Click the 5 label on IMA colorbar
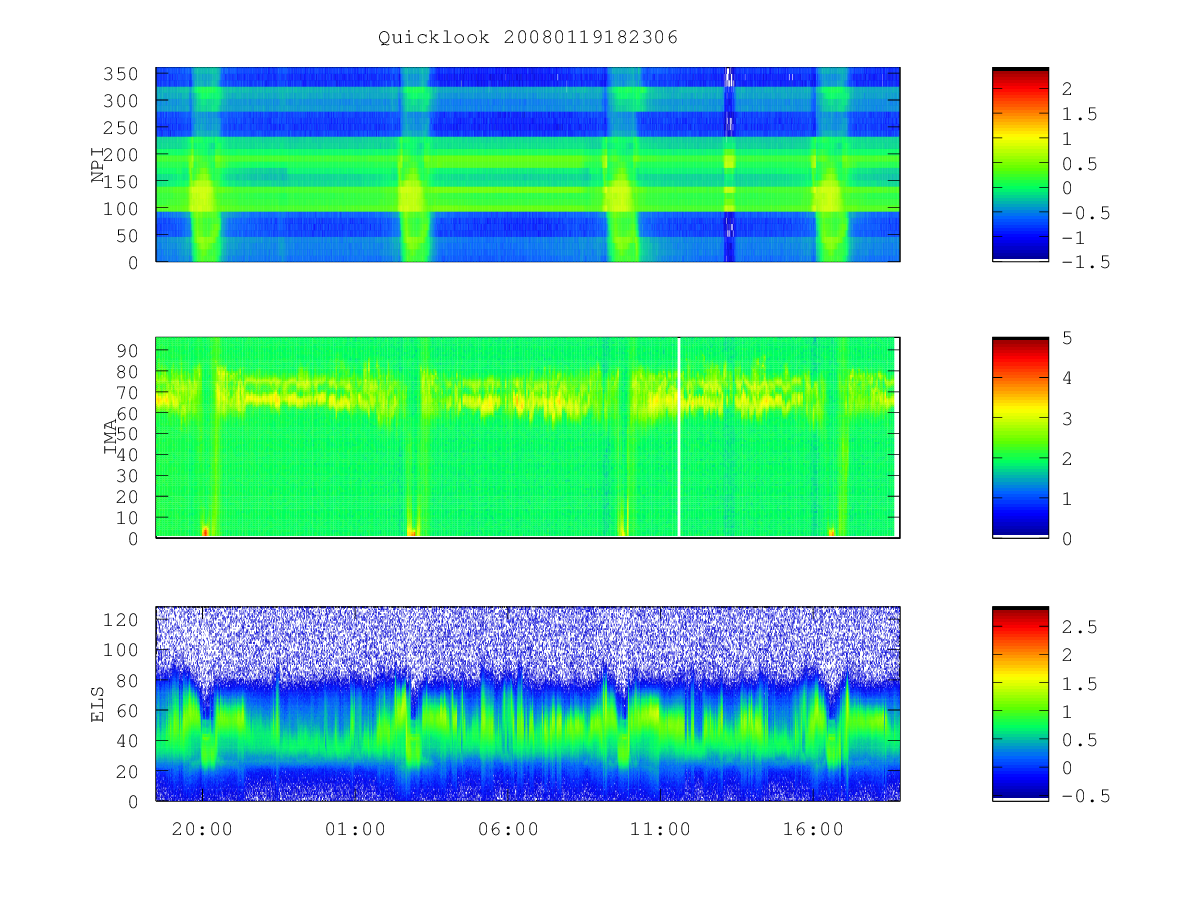 pyautogui.click(x=1067, y=338)
